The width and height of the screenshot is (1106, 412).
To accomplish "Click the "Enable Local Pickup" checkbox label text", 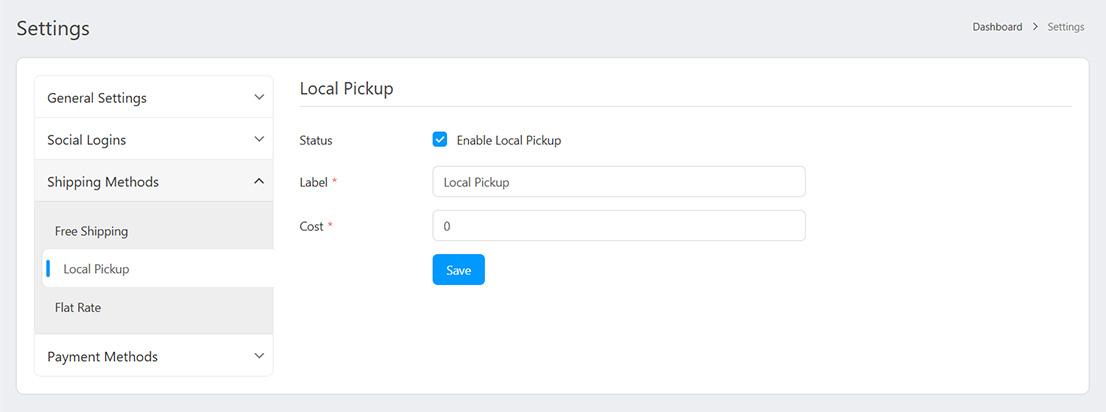I will [x=508, y=141].
